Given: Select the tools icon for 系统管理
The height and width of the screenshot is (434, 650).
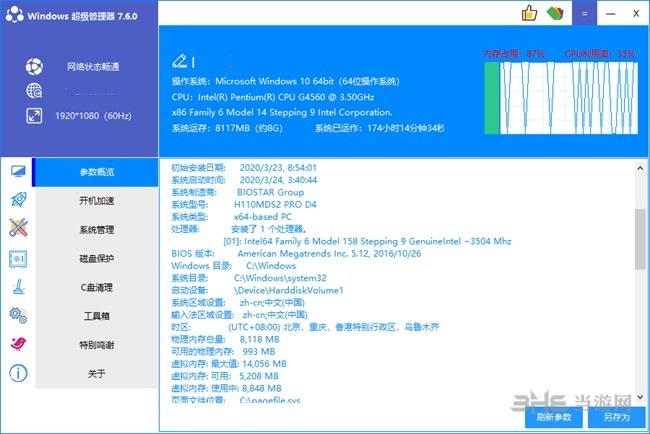Looking at the screenshot, I should click(x=18, y=228).
